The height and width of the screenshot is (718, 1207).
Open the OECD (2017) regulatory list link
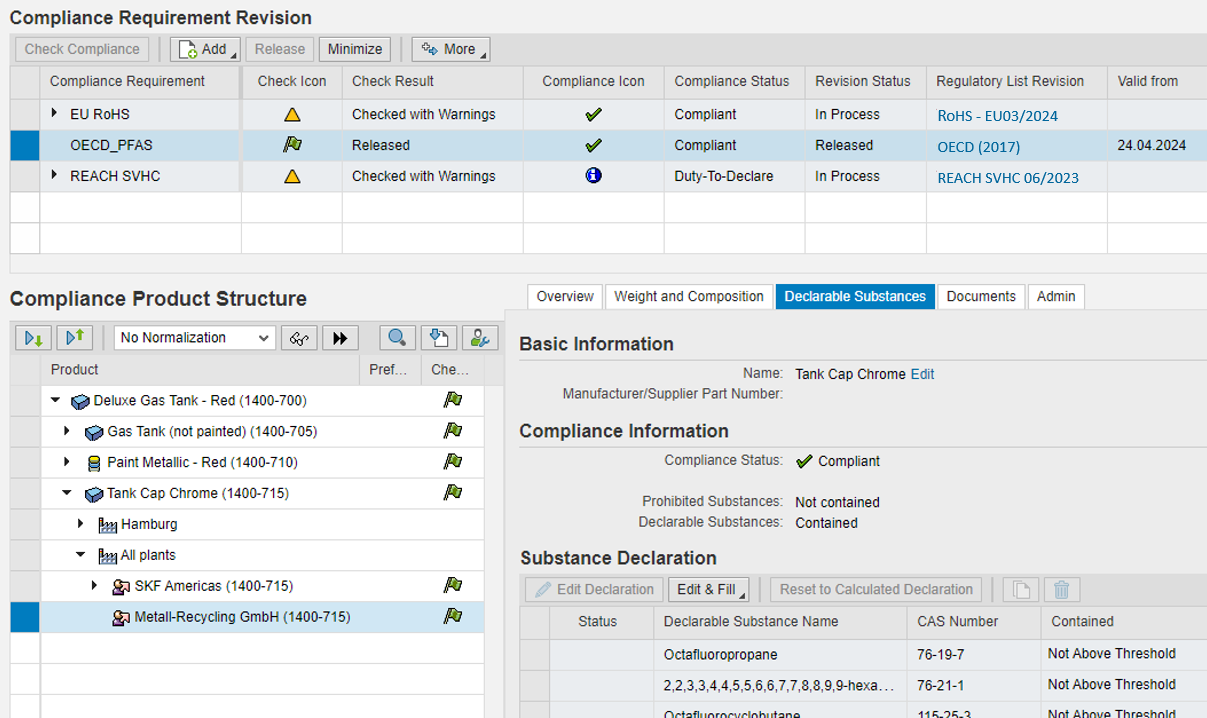[x=978, y=146]
